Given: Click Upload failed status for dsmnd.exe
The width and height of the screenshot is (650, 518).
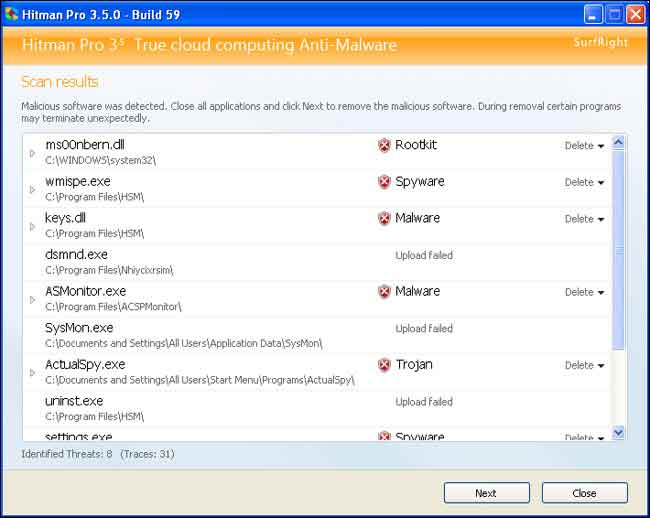Looking at the screenshot, I should coord(424,255).
